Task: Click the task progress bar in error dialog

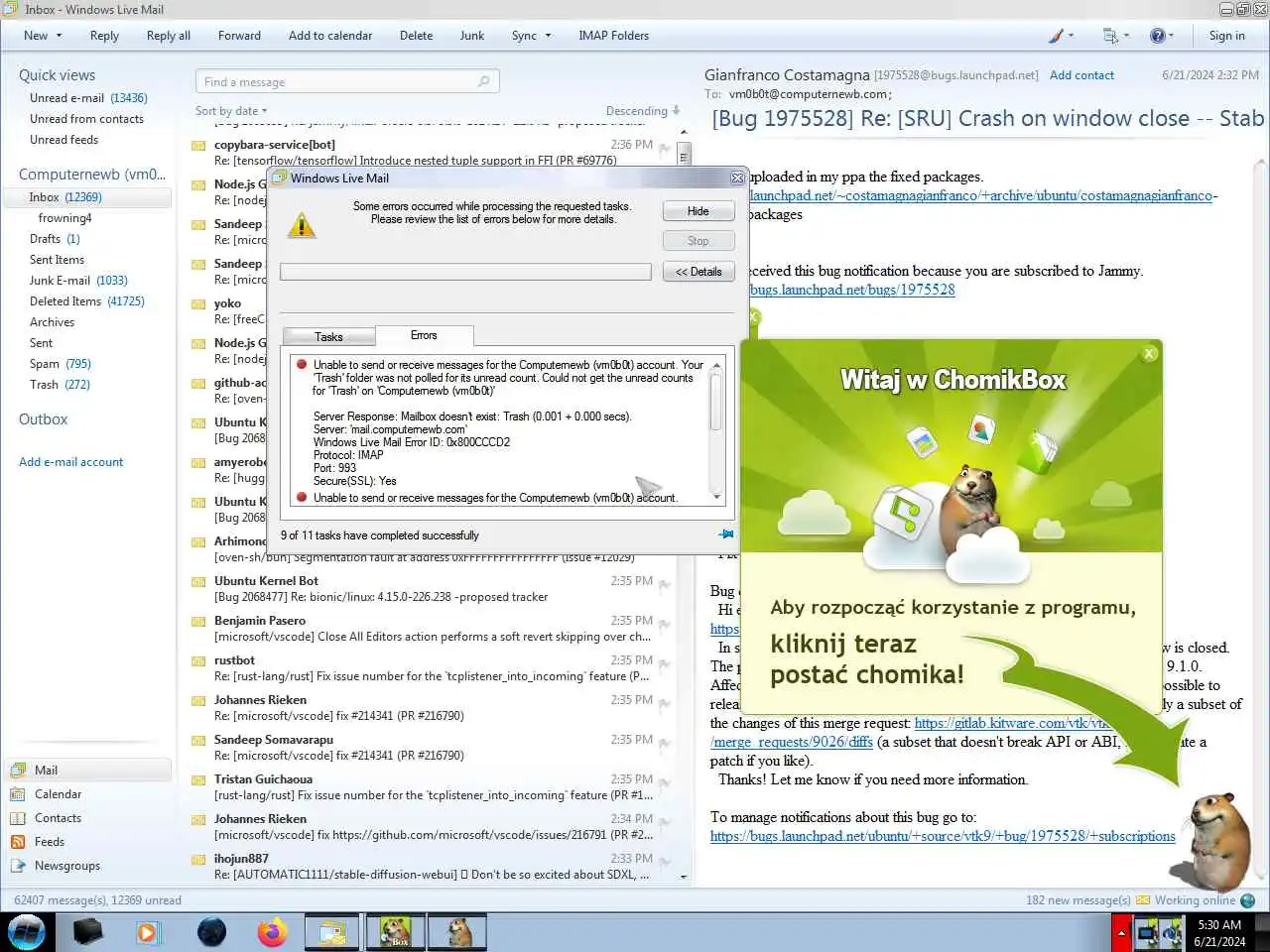Action: [465, 272]
